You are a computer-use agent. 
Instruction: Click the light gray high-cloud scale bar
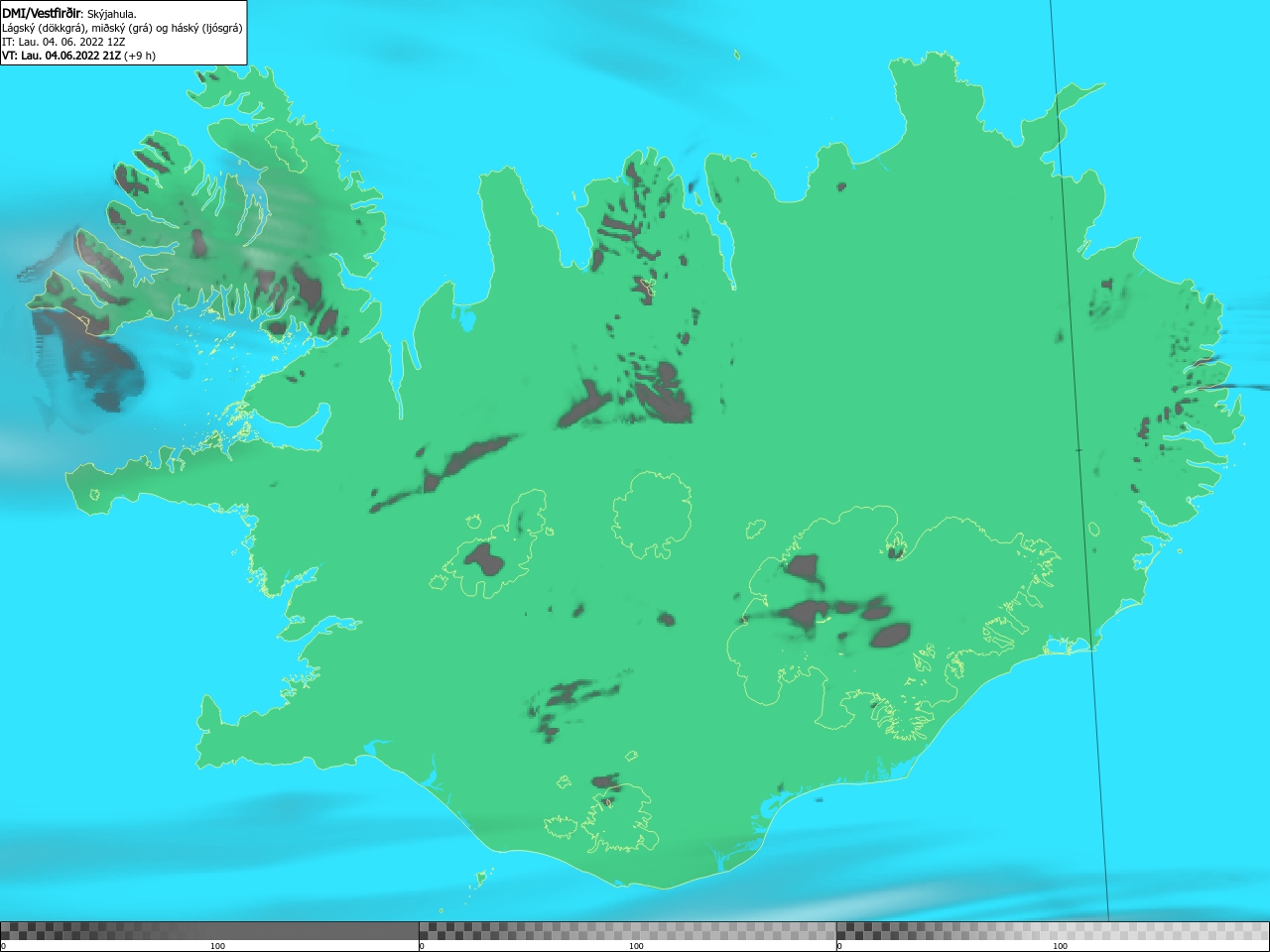[1053, 931]
